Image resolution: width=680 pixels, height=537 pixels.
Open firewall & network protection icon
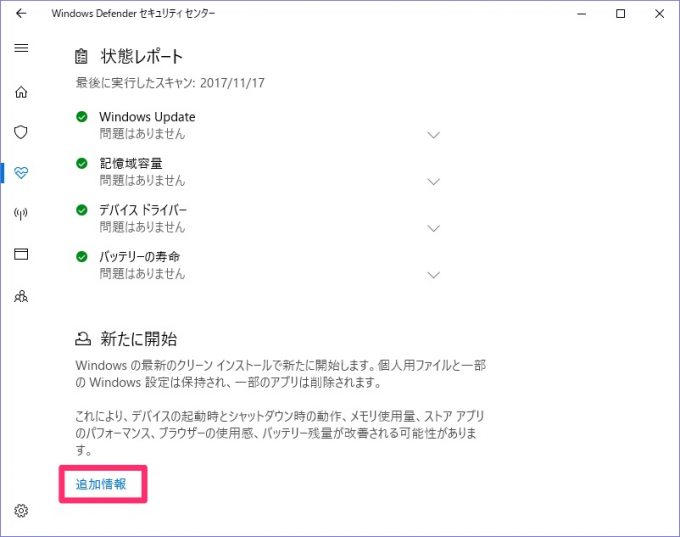click(21, 213)
